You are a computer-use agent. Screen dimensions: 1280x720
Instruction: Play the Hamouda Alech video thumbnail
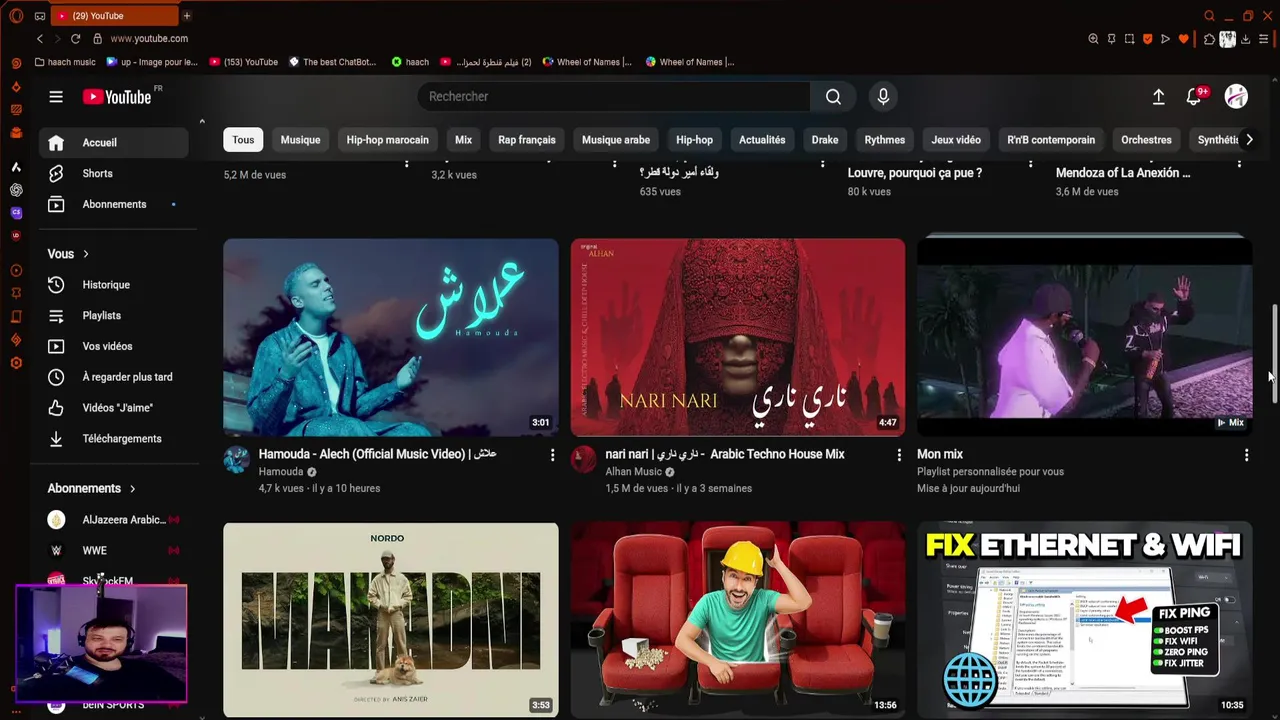pyautogui.click(x=390, y=337)
